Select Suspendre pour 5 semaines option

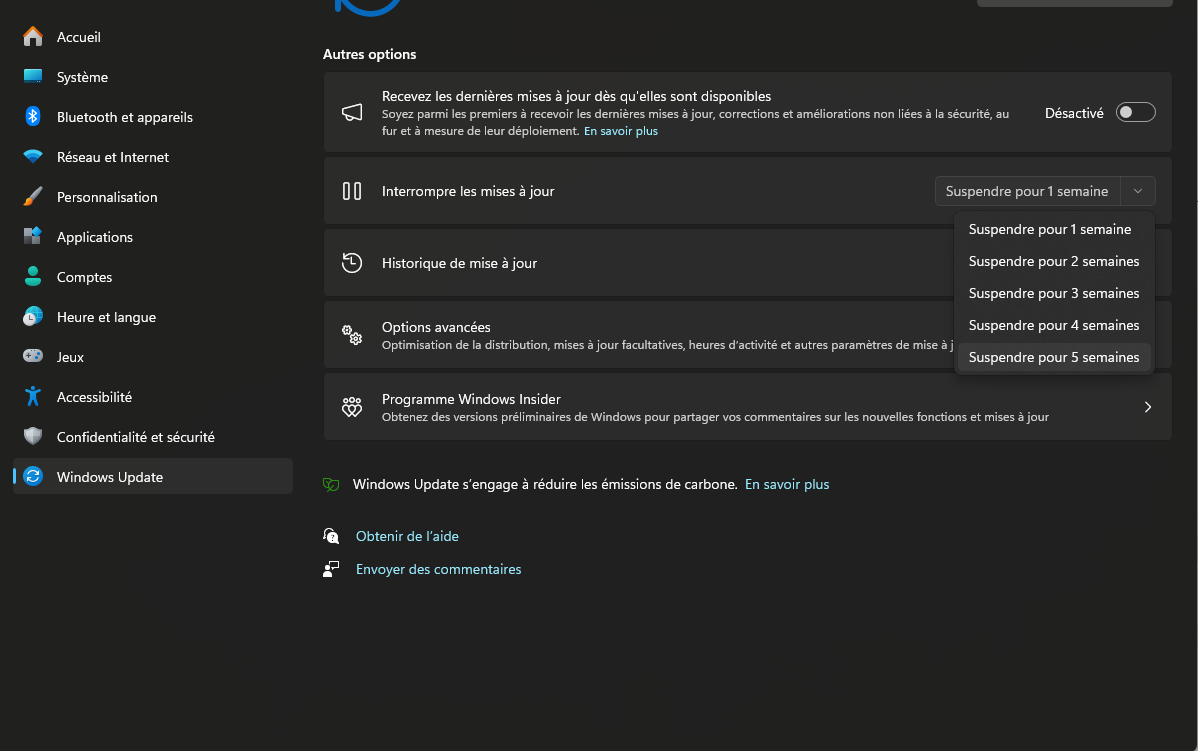(1054, 358)
